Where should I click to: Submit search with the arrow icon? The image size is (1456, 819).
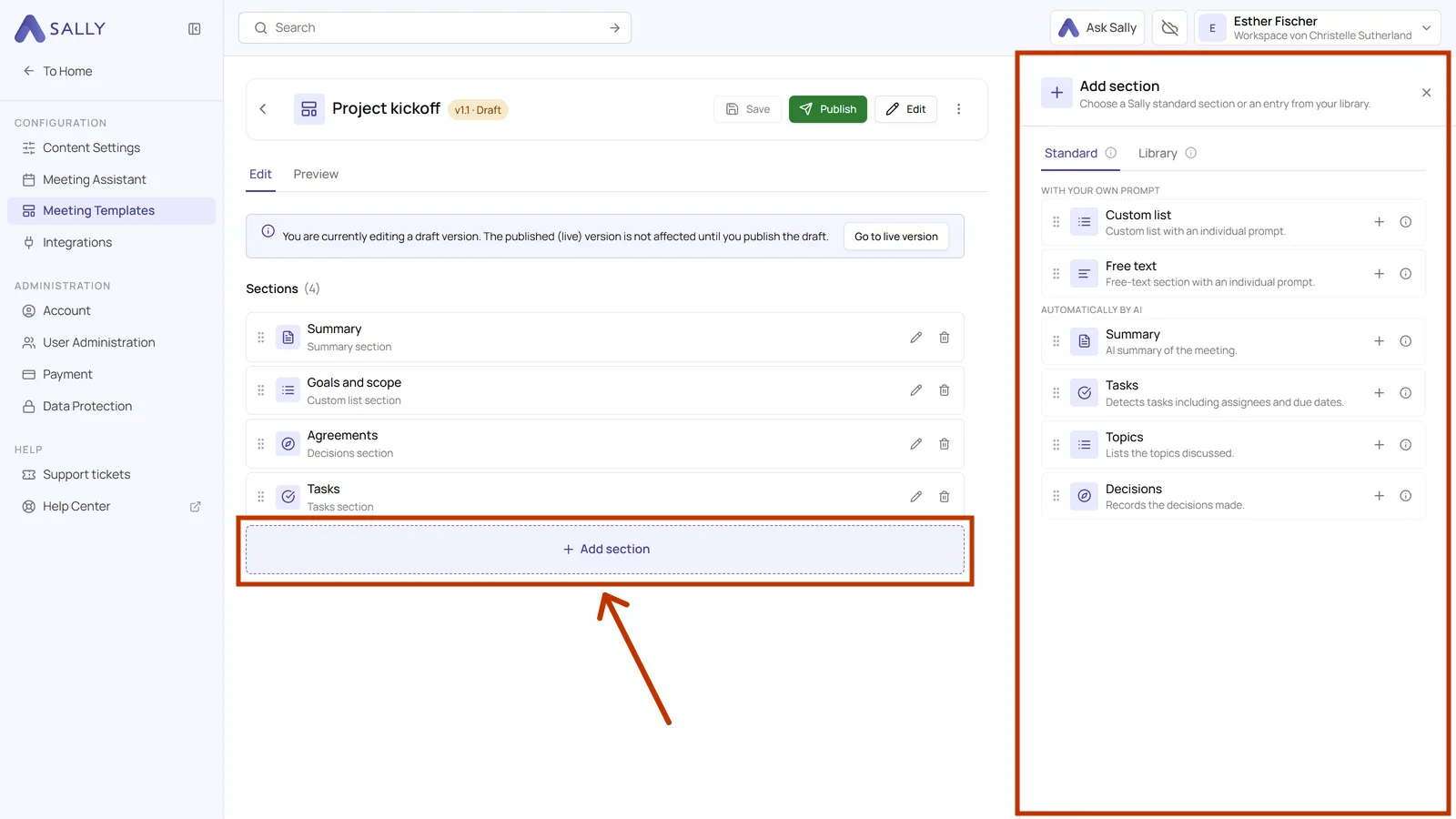coord(615,28)
